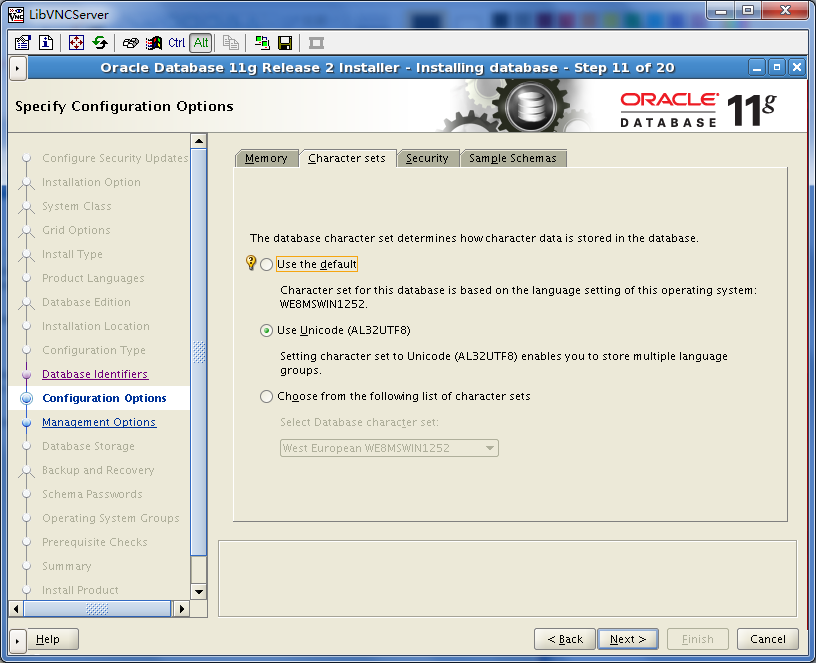This screenshot has height=663, width=816.
Task: Select Use the default radio button
Action: [x=266, y=264]
